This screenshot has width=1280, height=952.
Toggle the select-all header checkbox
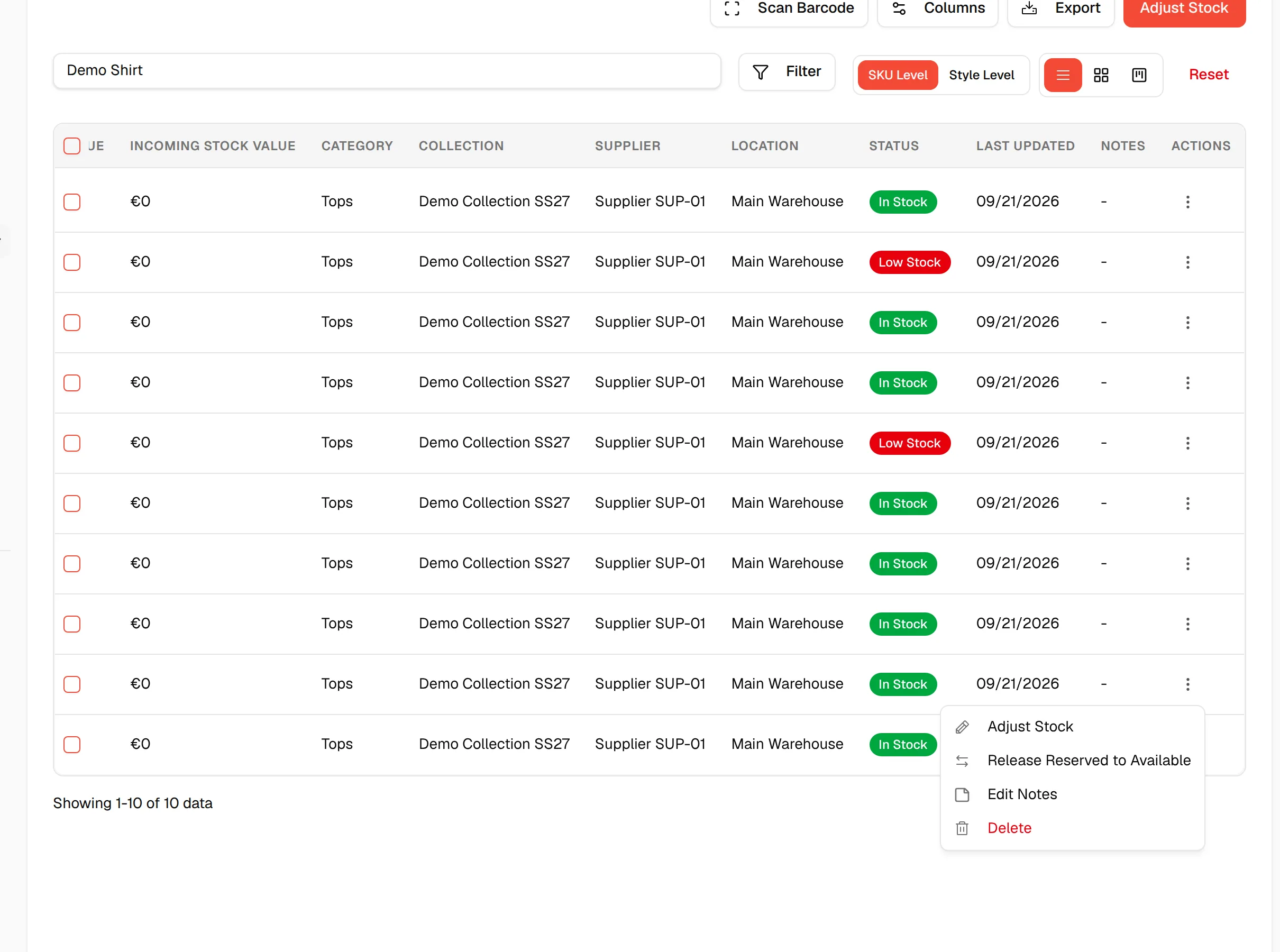(x=72, y=146)
